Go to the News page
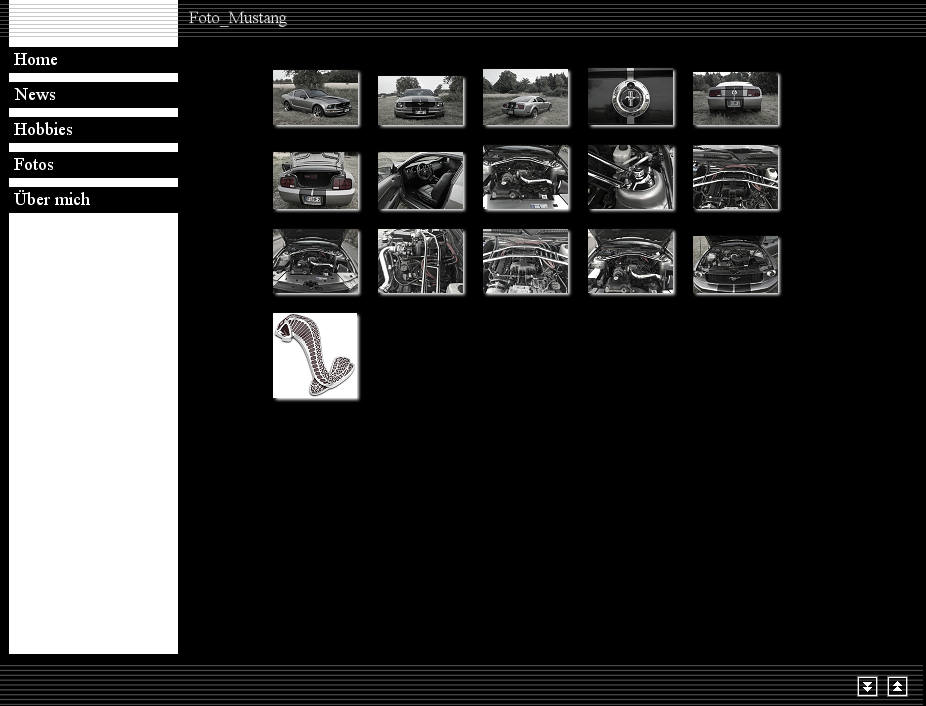 (x=35, y=95)
